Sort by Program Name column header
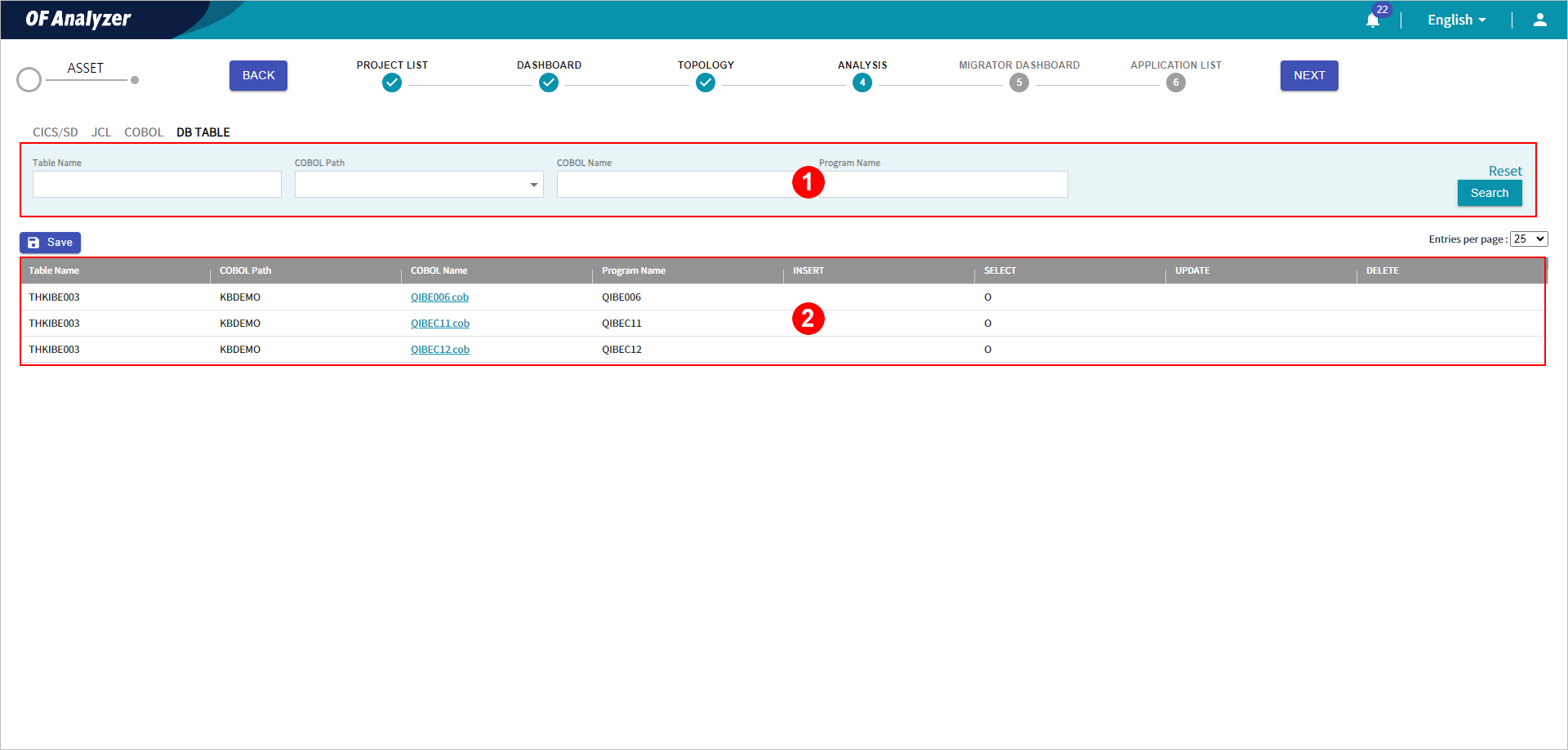Screen dimensions: 1568x750 coord(633,270)
